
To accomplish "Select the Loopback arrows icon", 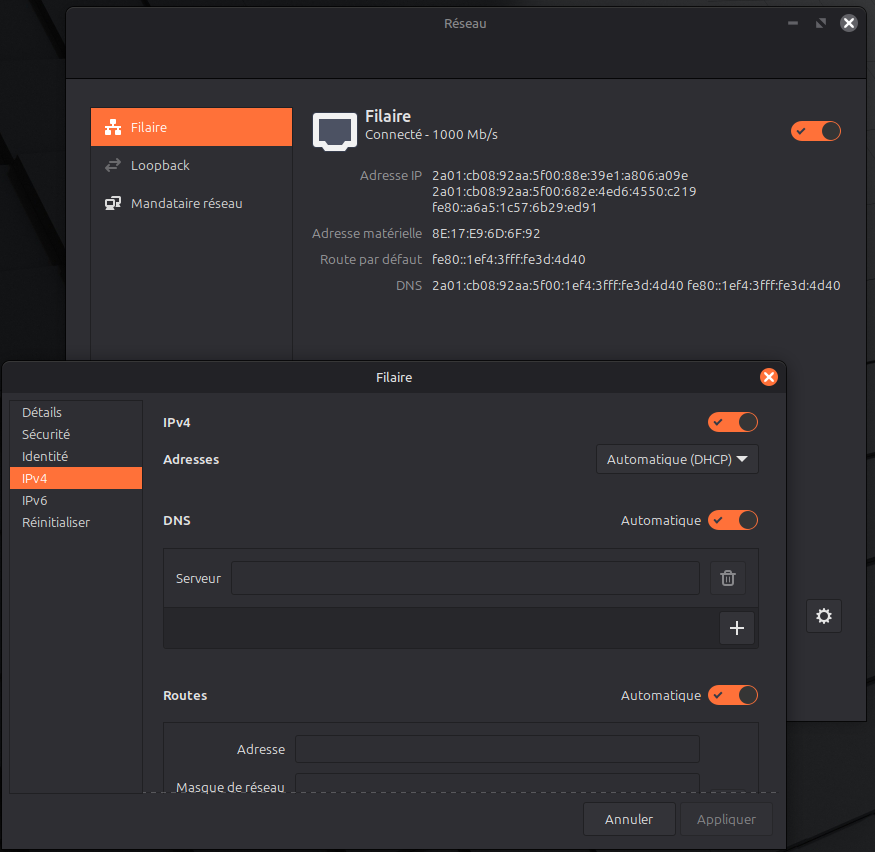I will 113,166.
